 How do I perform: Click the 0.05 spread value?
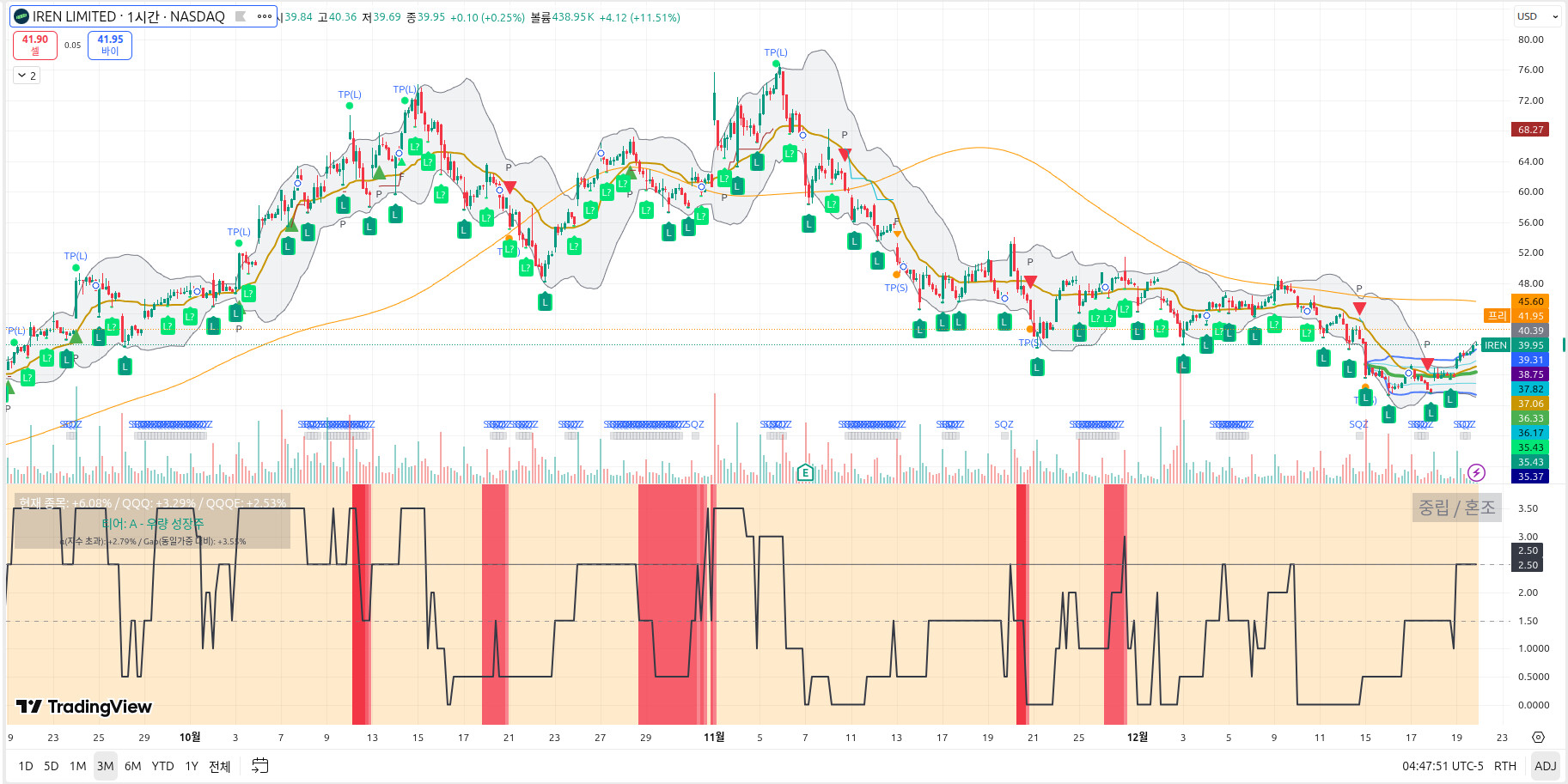(x=73, y=46)
